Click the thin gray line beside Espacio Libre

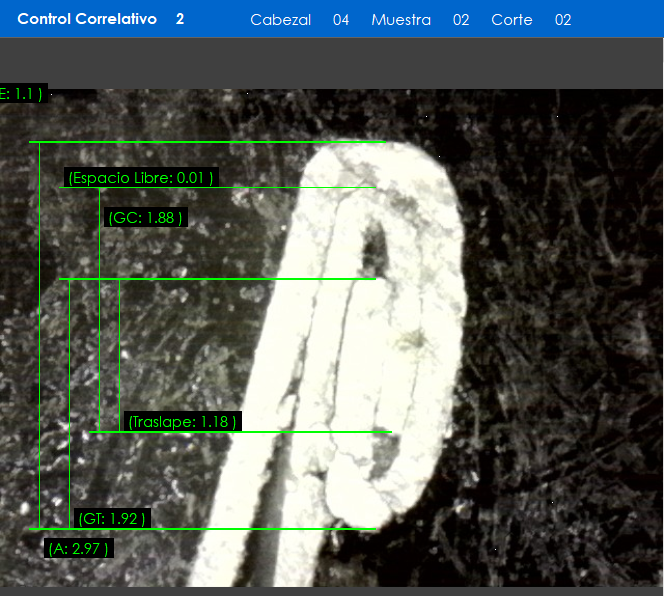coord(290,187)
